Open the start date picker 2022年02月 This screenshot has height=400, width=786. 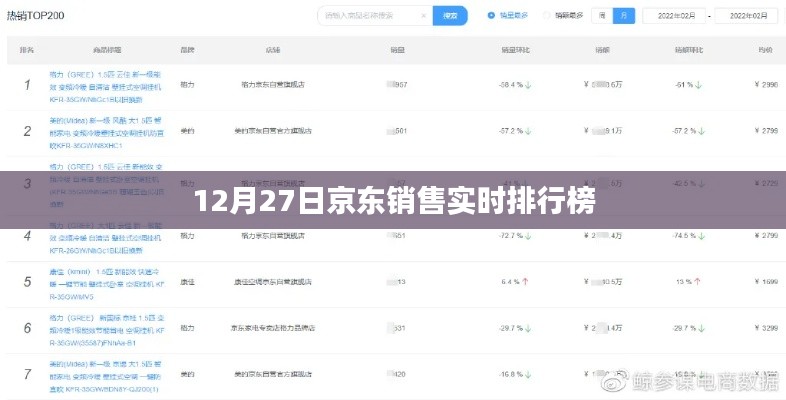(674, 16)
